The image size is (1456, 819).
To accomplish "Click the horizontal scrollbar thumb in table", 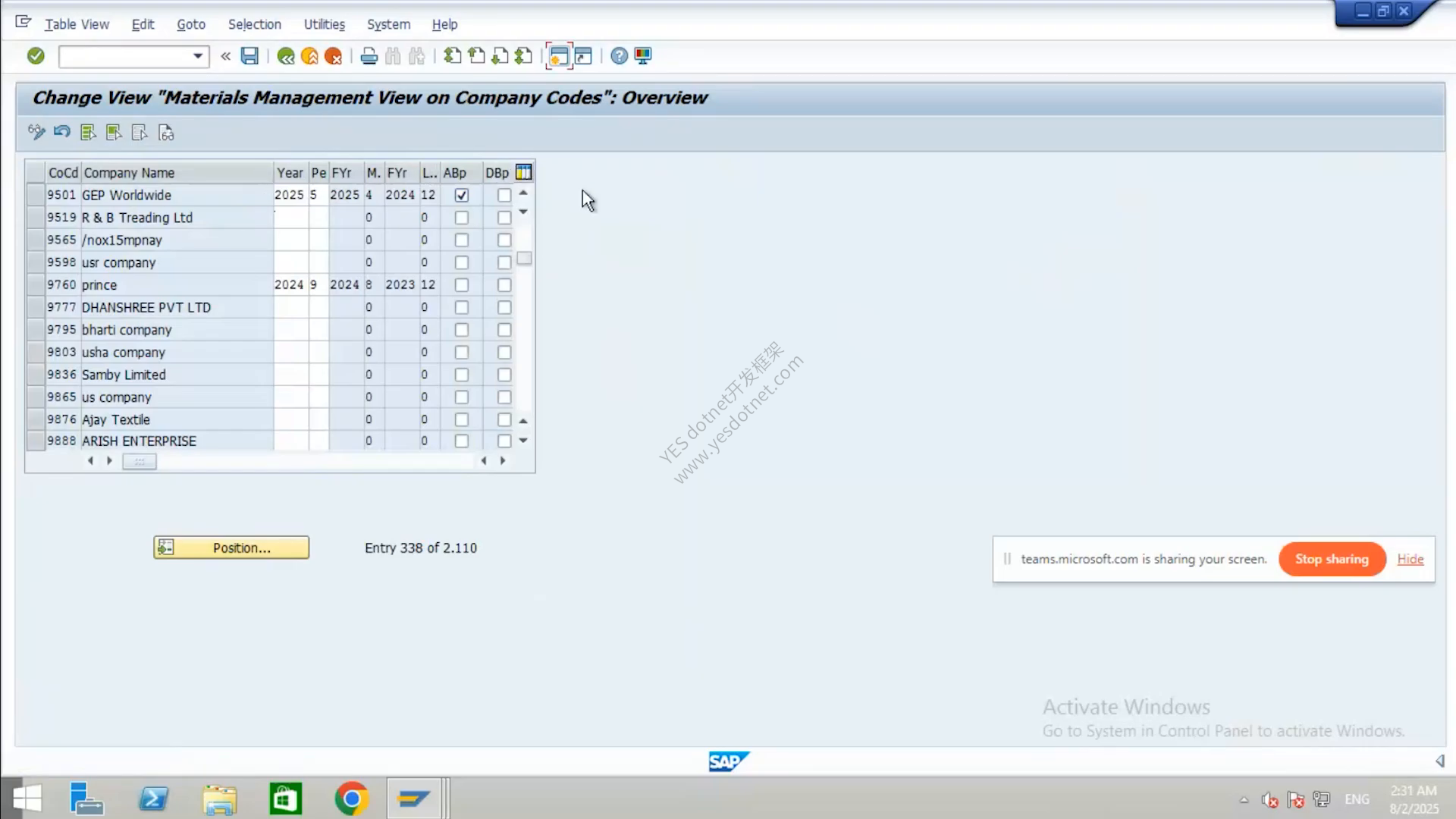I will (140, 461).
